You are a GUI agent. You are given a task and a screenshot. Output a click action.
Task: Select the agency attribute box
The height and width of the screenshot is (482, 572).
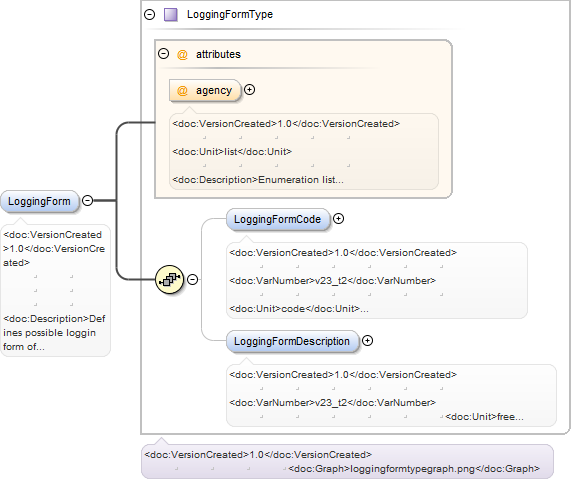[205, 90]
